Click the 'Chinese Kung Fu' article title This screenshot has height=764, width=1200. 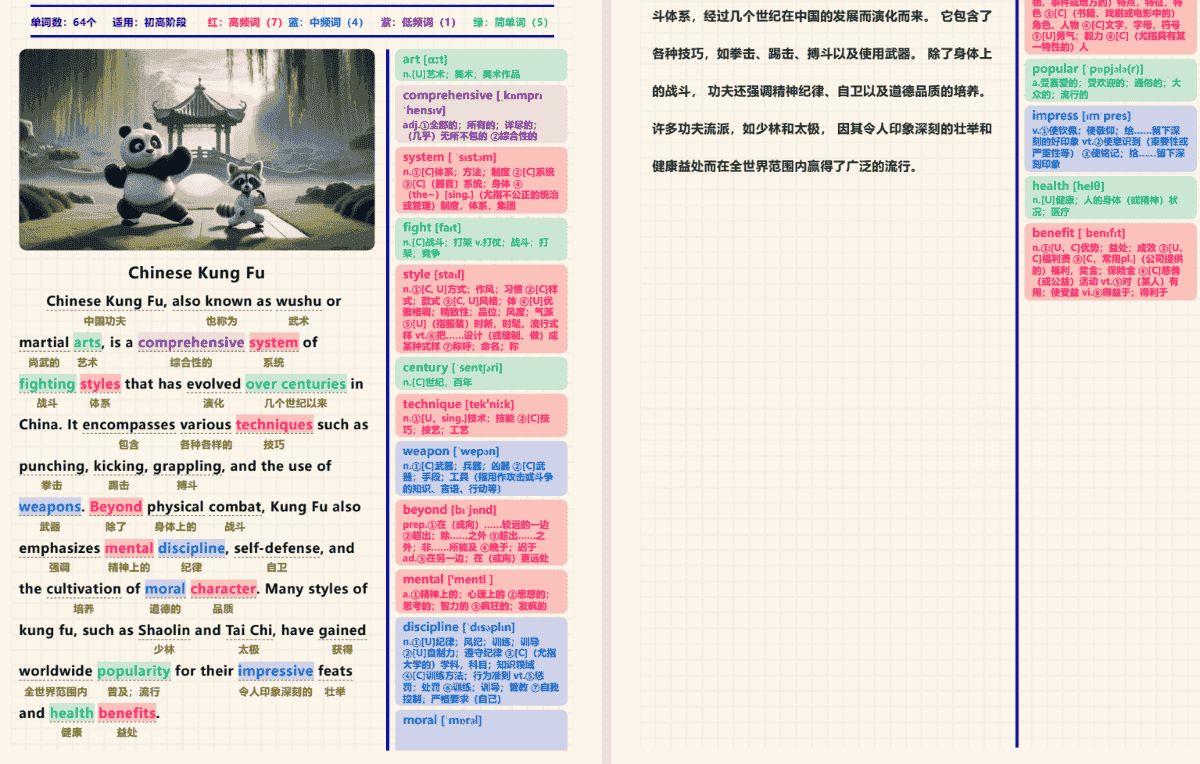point(197,273)
